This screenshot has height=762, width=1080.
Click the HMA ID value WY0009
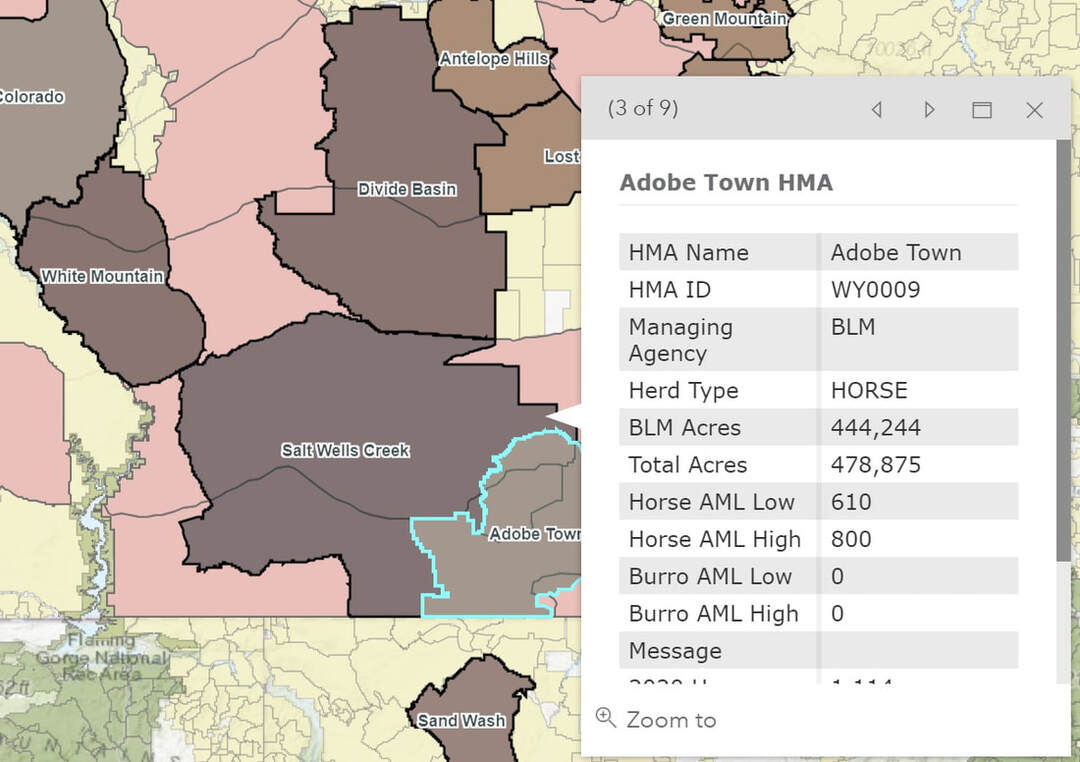(x=875, y=290)
